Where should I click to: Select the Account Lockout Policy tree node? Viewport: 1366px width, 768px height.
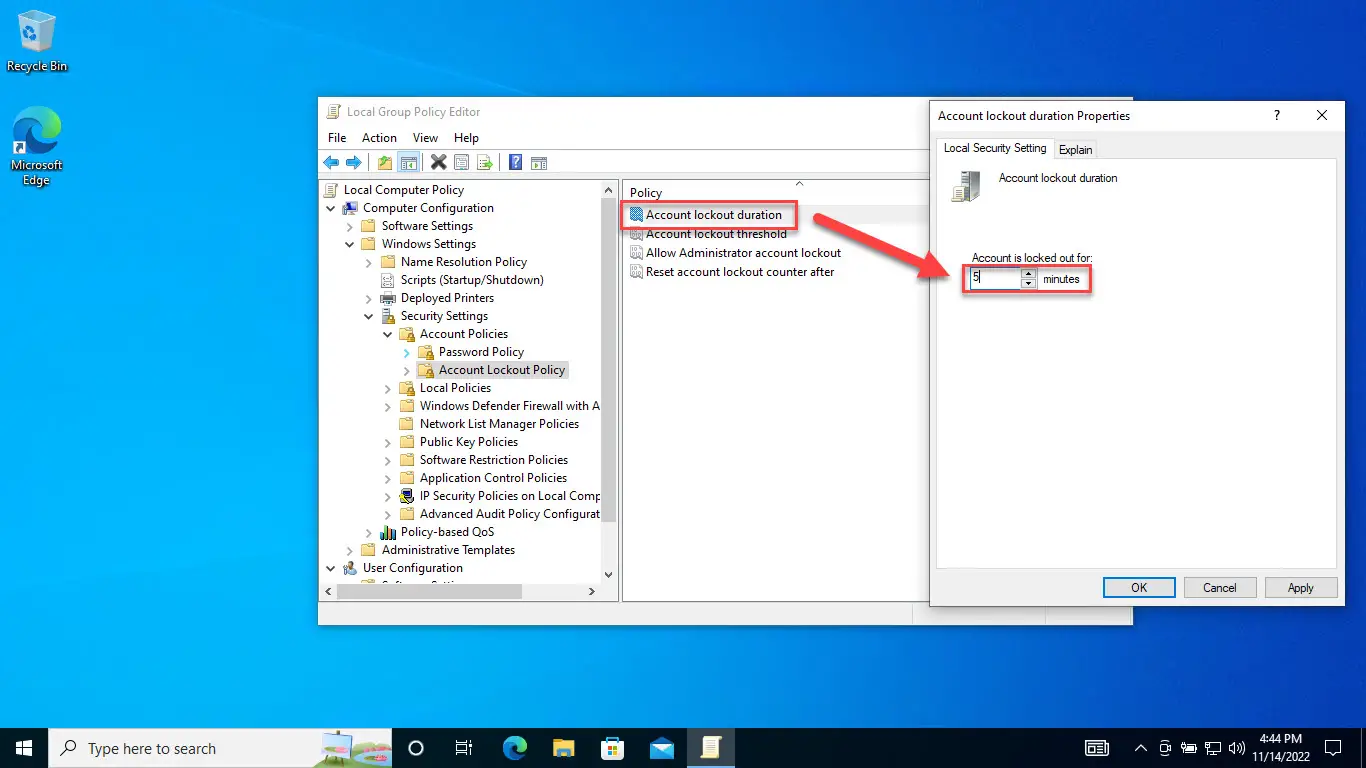click(502, 370)
